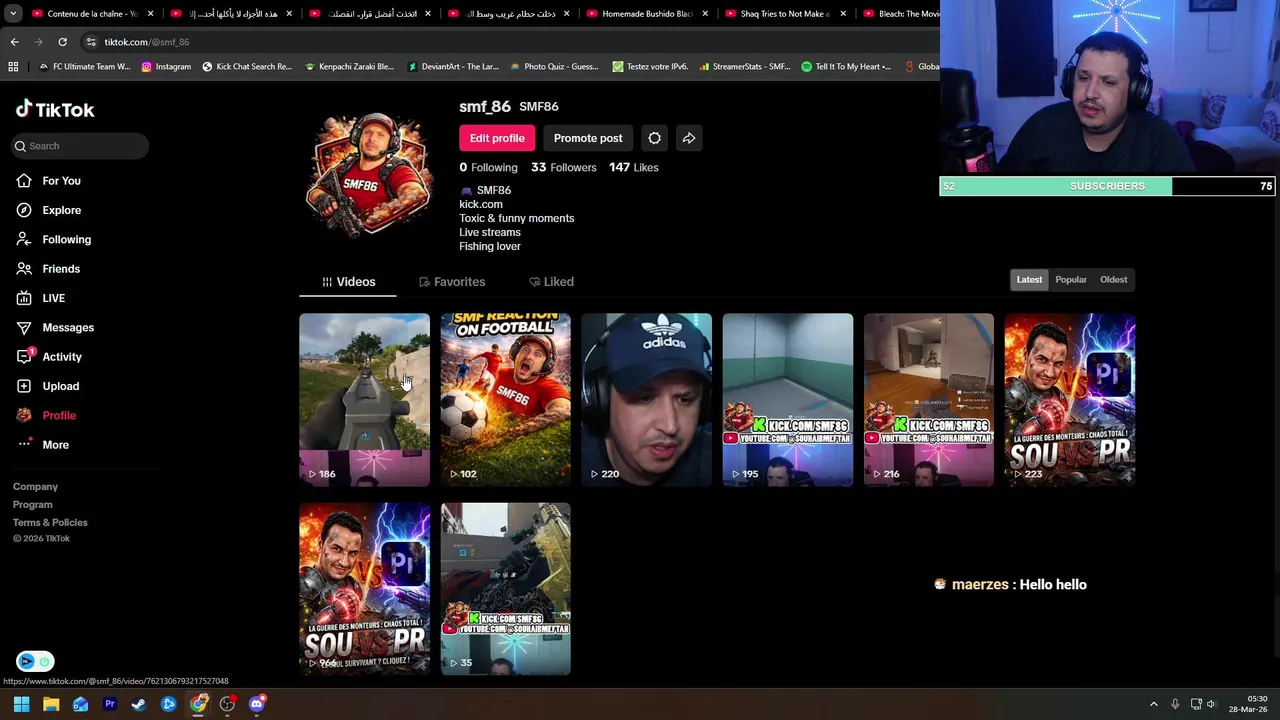
Task: Sort videos by Latest
Action: pos(1029,280)
